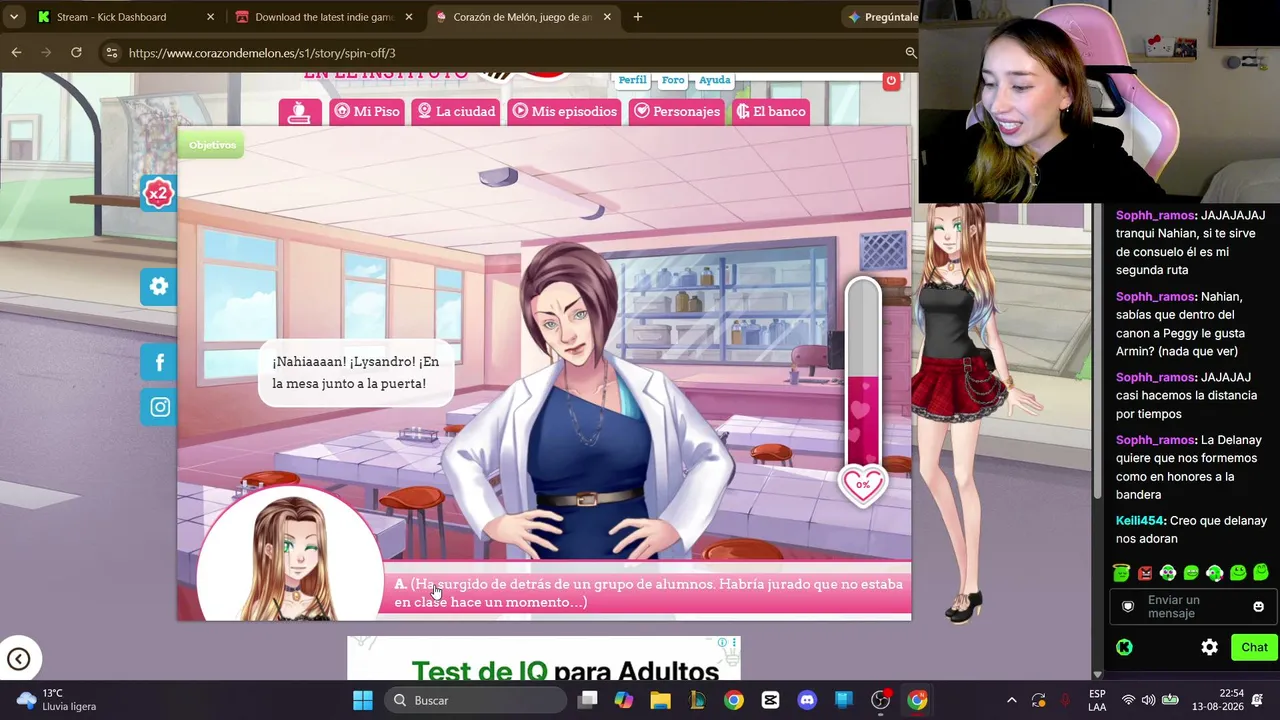This screenshot has height=720, width=1280.
Task: Open the tab search dropdown arrow
Action: click(14, 17)
